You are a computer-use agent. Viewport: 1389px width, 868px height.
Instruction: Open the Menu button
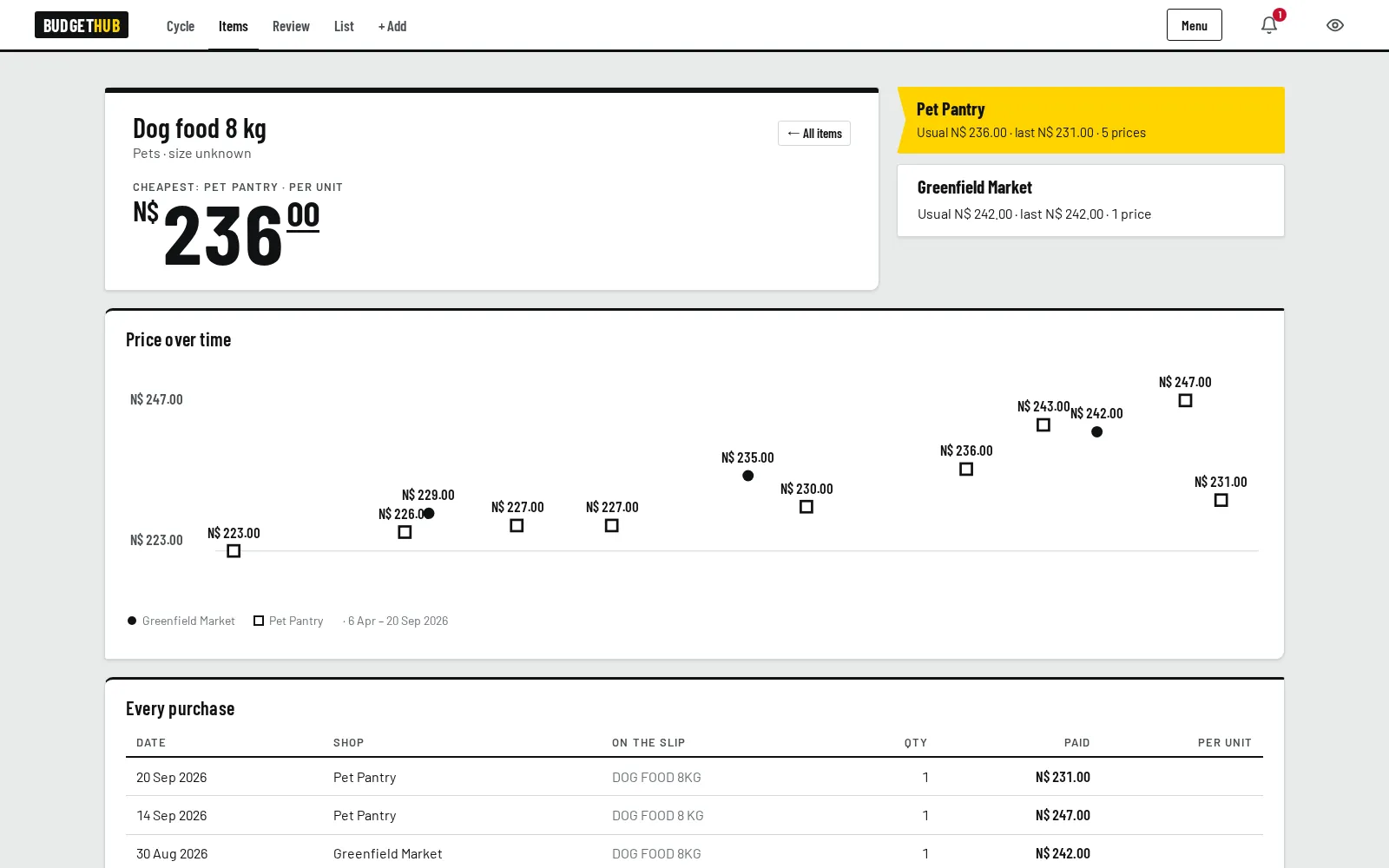pyautogui.click(x=1194, y=25)
